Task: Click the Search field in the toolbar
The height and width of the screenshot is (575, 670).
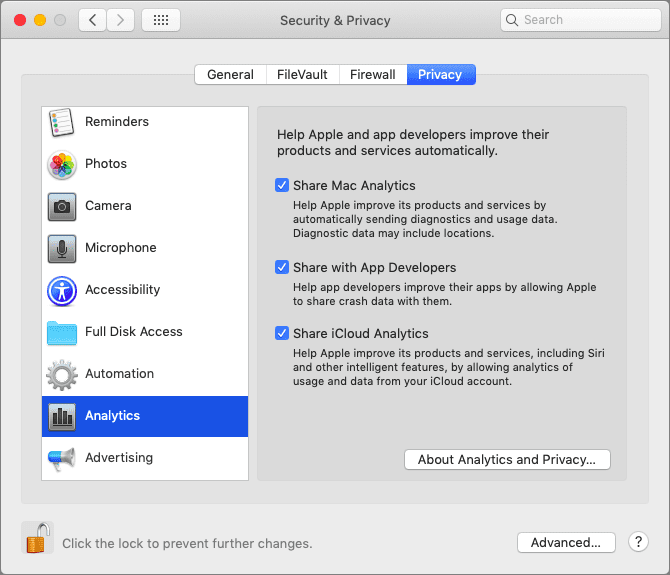Action: (x=581, y=20)
